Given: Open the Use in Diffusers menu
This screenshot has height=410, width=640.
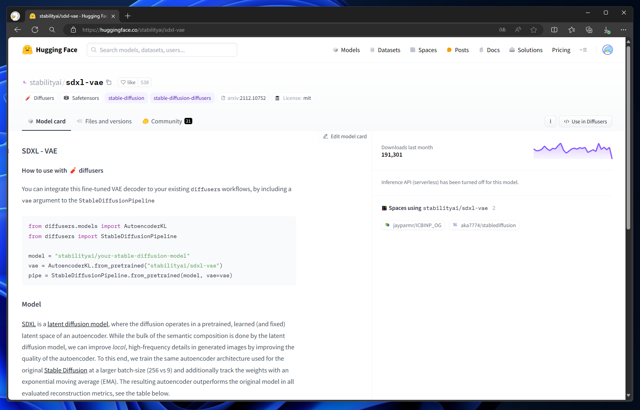Looking at the screenshot, I should (585, 121).
